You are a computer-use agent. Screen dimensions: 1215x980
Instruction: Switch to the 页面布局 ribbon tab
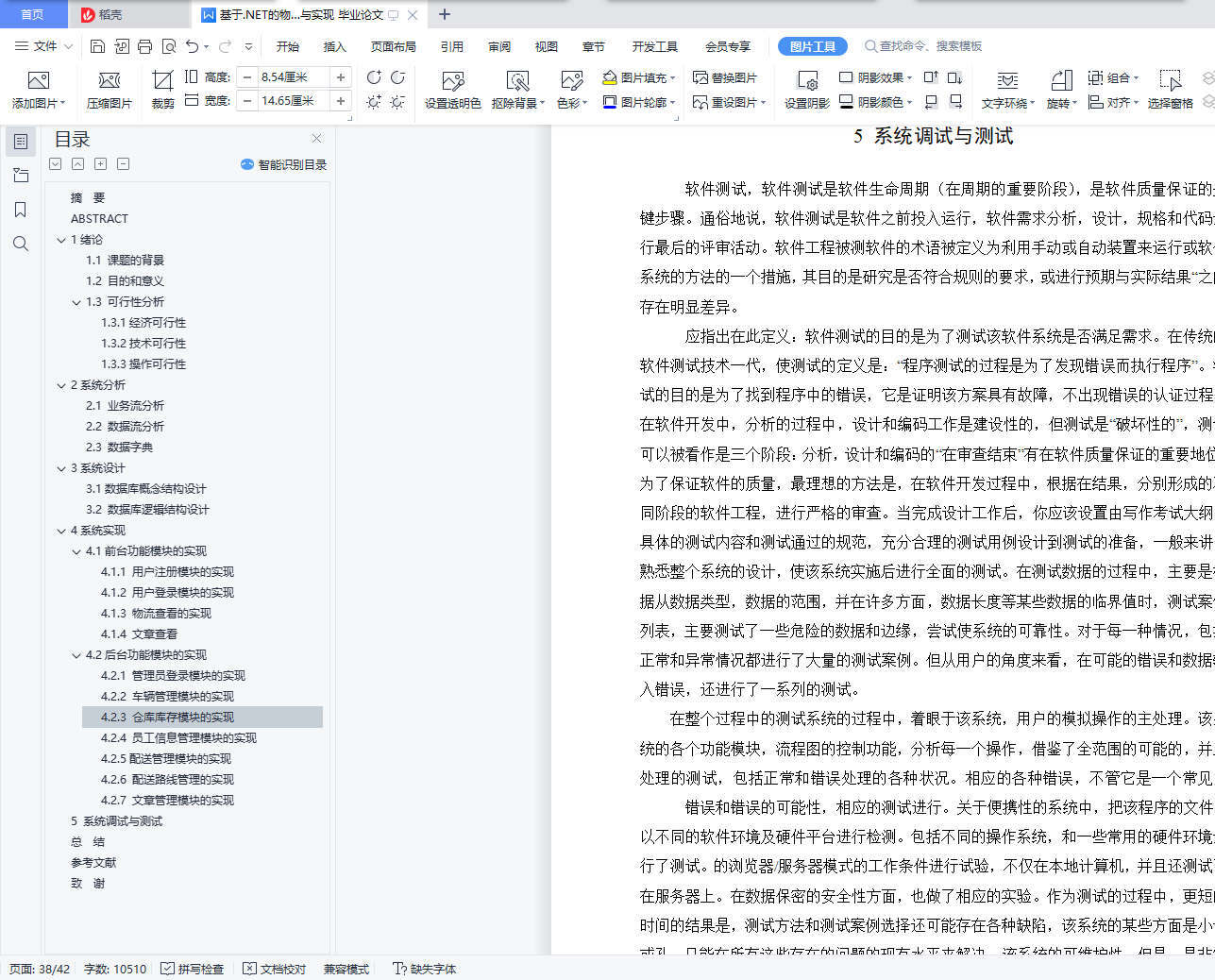(x=394, y=46)
